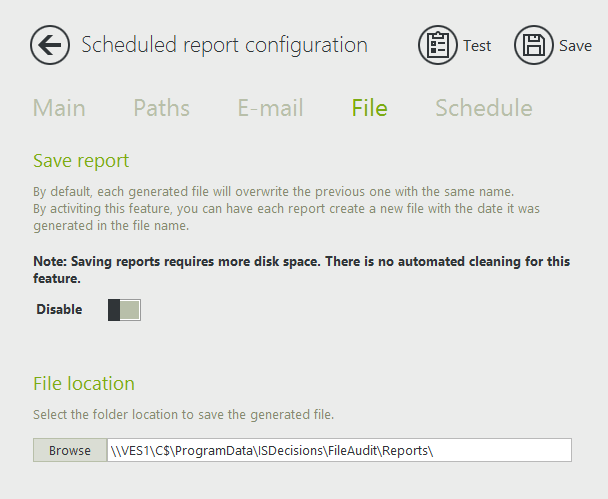Image resolution: width=608 pixels, height=499 pixels.
Task: Click the File location section heading
Action: (83, 383)
